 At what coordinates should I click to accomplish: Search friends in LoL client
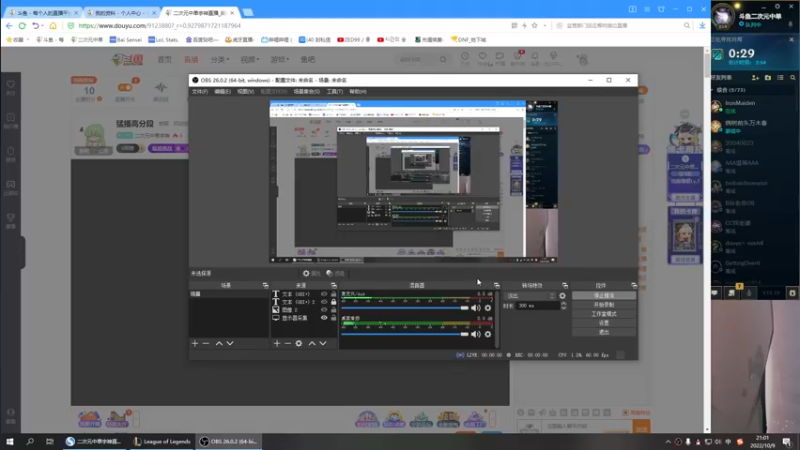(x=792, y=78)
